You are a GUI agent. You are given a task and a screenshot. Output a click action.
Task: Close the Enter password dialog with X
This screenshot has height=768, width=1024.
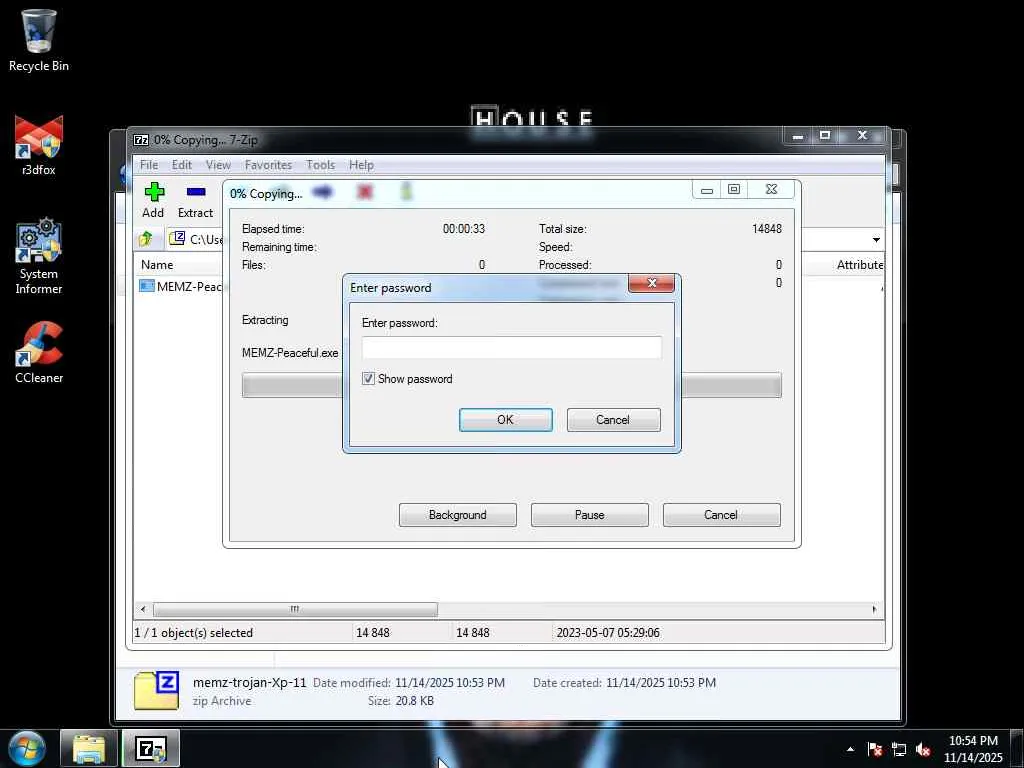coord(651,283)
